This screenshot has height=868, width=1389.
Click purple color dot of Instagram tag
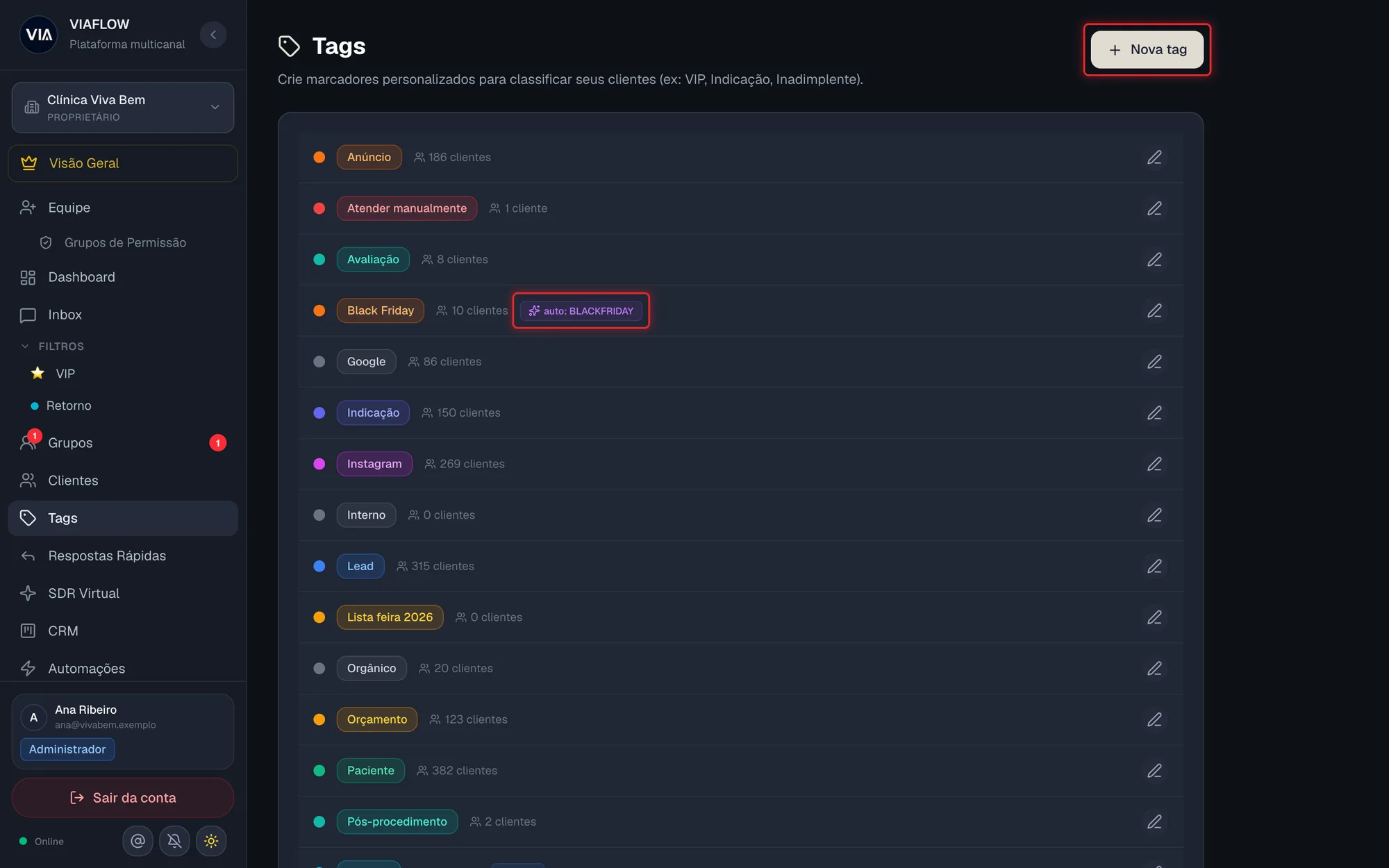319,464
